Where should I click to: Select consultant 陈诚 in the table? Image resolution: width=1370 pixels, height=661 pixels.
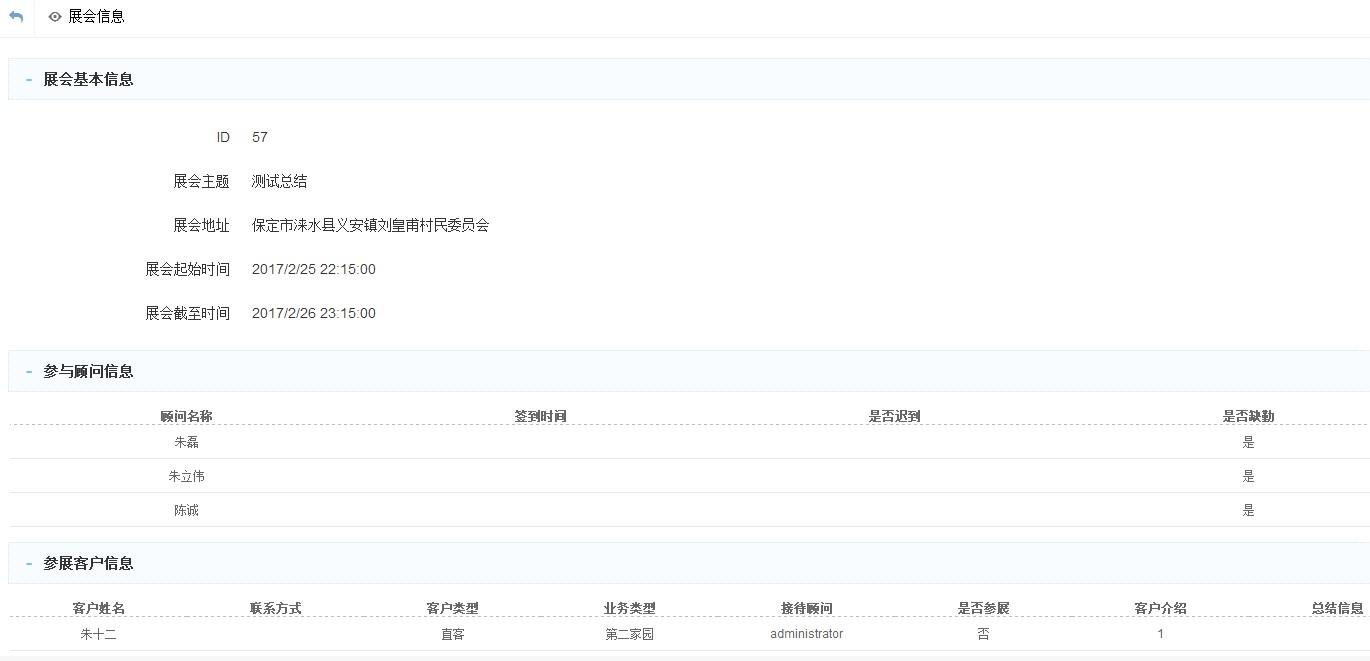(186, 510)
